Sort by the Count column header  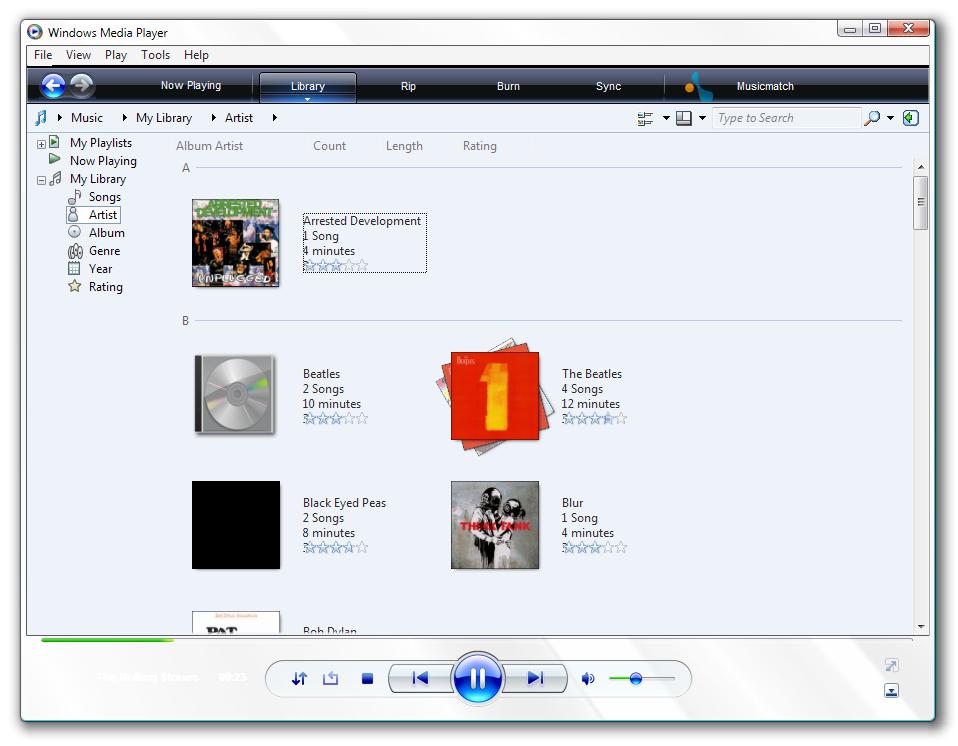coord(329,146)
